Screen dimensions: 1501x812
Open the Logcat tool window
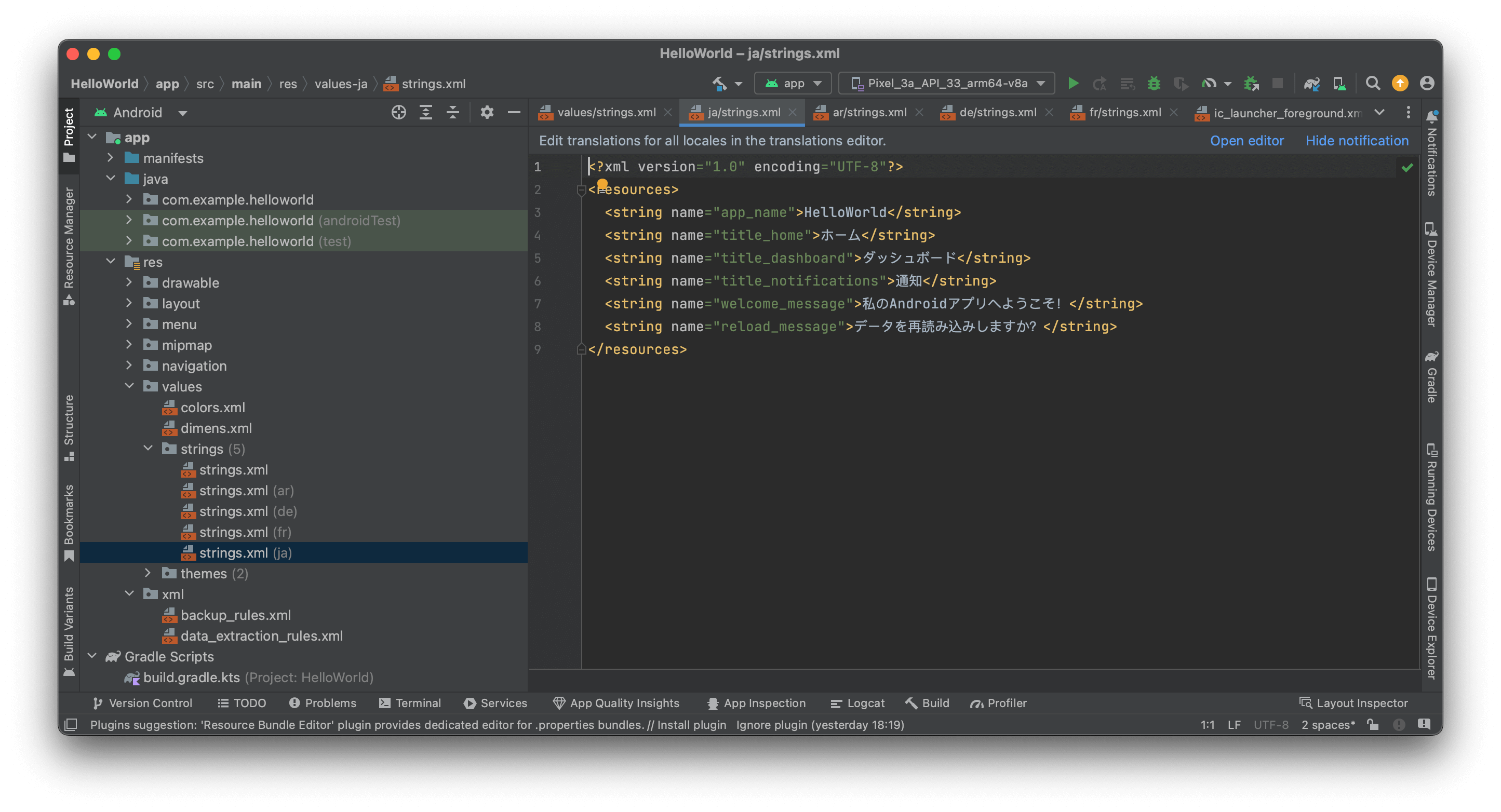(x=857, y=703)
